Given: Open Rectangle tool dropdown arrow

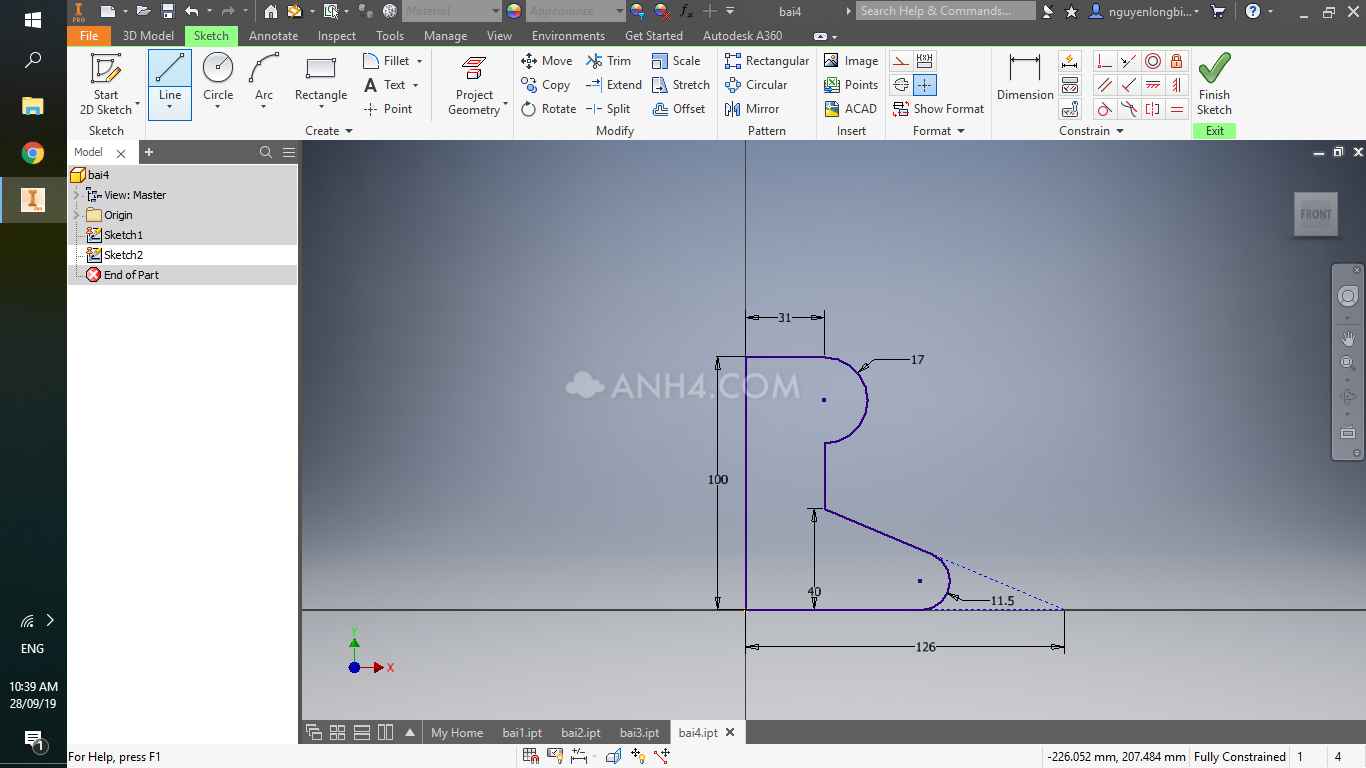Looking at the screenshot, I should 320,108.
